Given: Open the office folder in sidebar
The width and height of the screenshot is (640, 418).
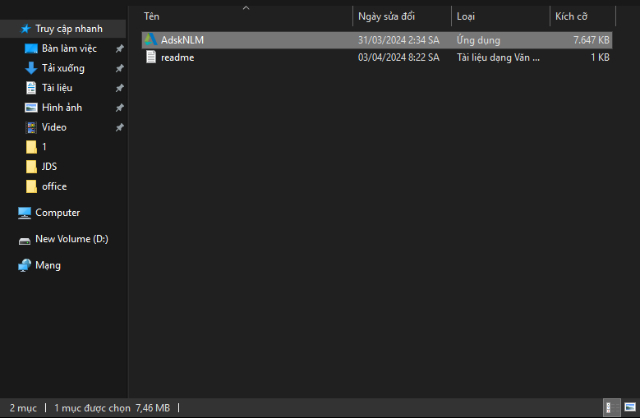Looking at the screenshot, I should (x=54, y=186).
